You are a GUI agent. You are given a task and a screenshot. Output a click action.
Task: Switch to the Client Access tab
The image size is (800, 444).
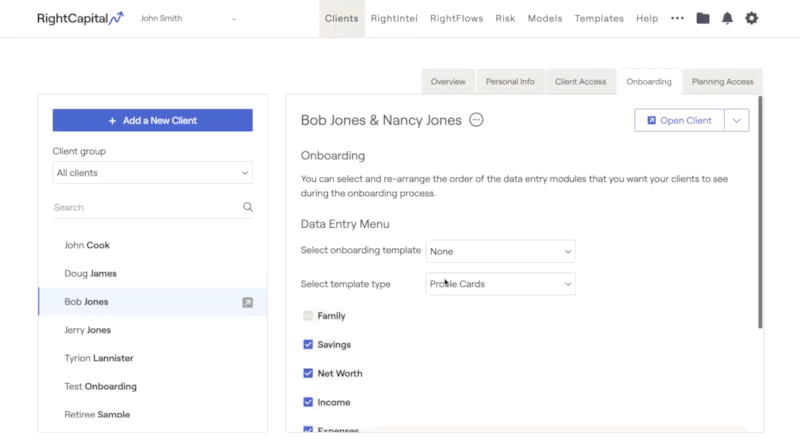pyautogui.click(x=581, y=82)
